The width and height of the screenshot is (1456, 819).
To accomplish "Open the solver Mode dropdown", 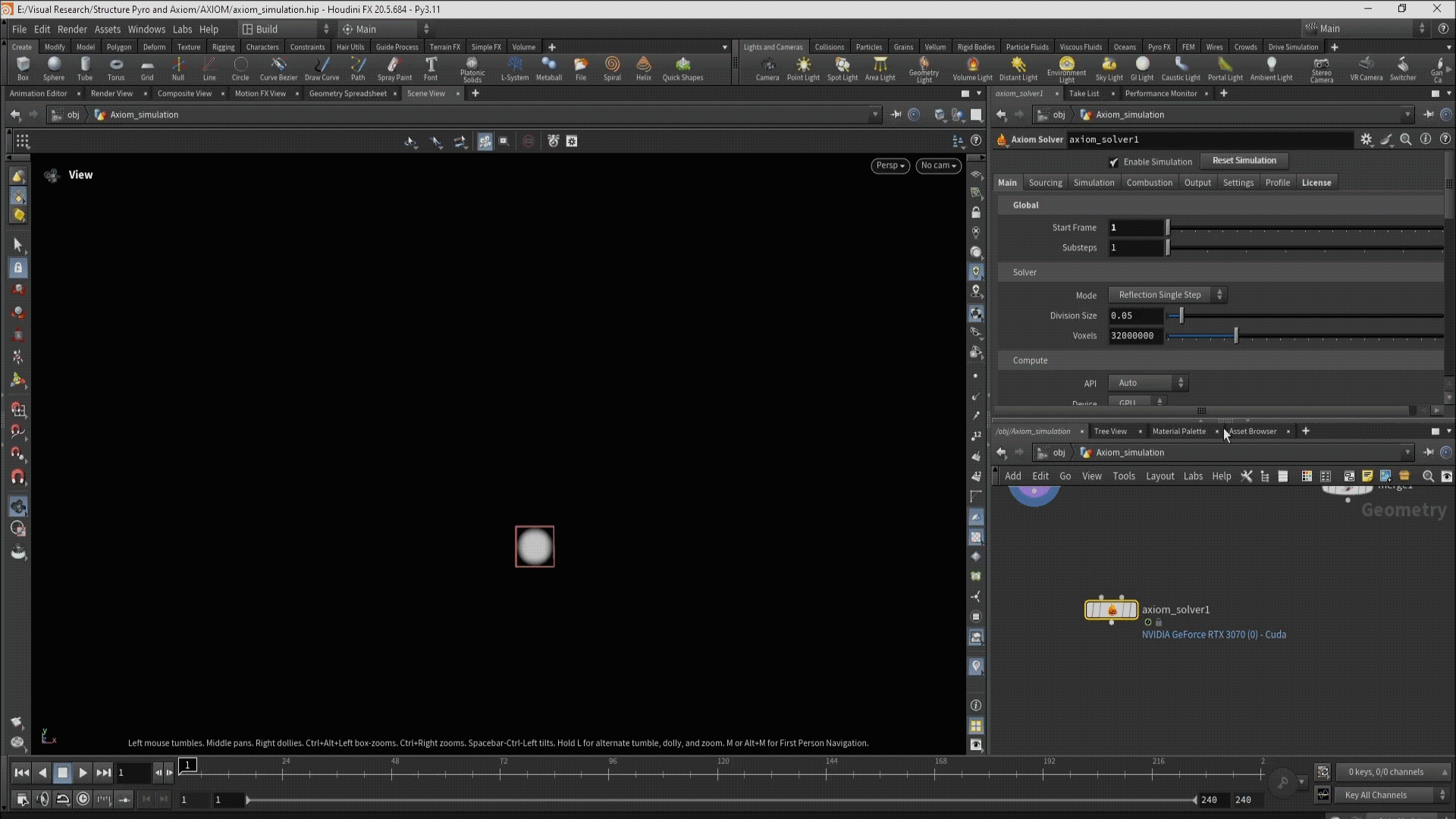I will click(1167, 295).
